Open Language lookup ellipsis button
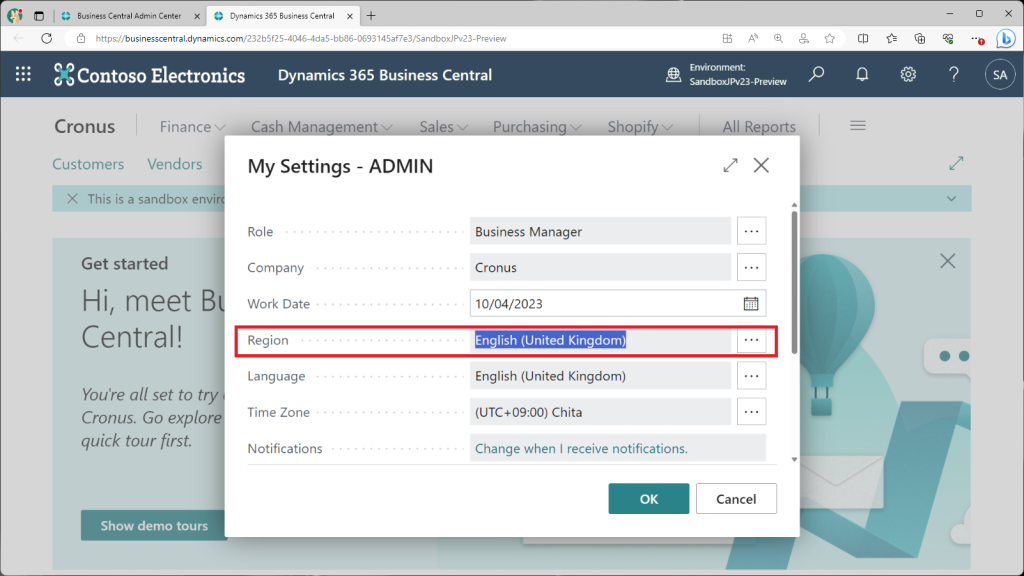The height and width of the screenshot is (576, 1024). [x=752, y=376]
